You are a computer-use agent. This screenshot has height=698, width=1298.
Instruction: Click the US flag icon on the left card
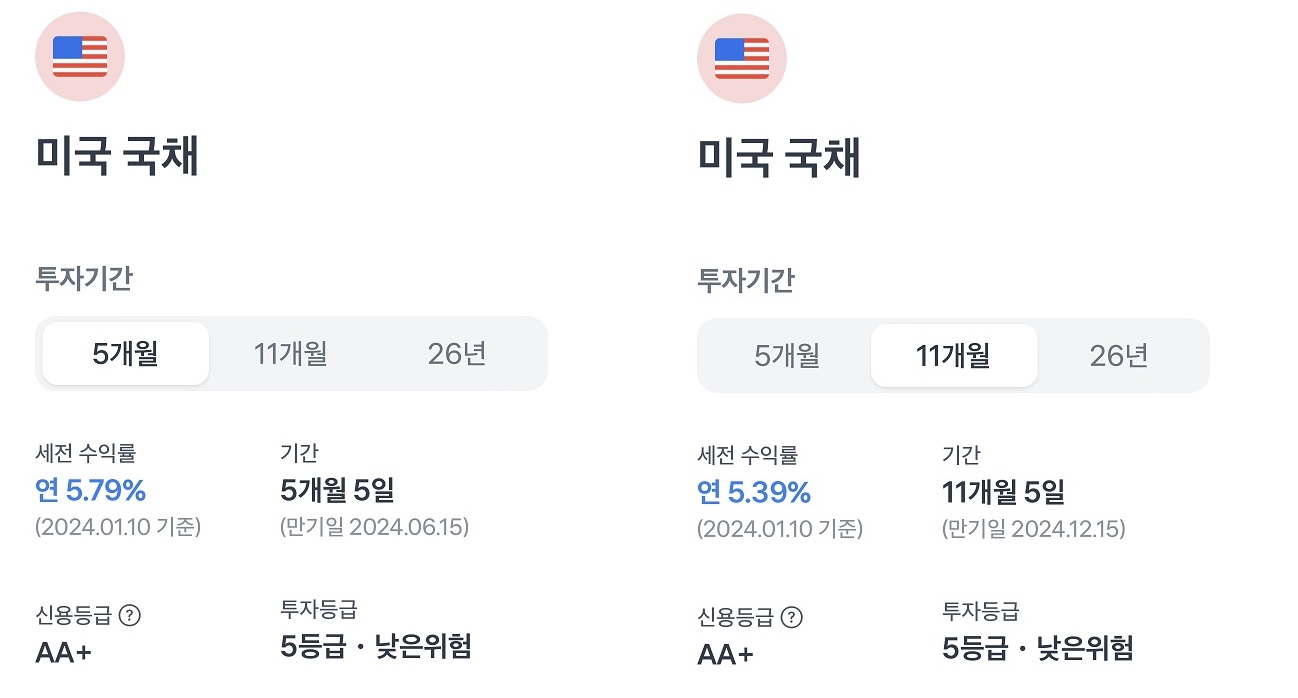[79, 57]
